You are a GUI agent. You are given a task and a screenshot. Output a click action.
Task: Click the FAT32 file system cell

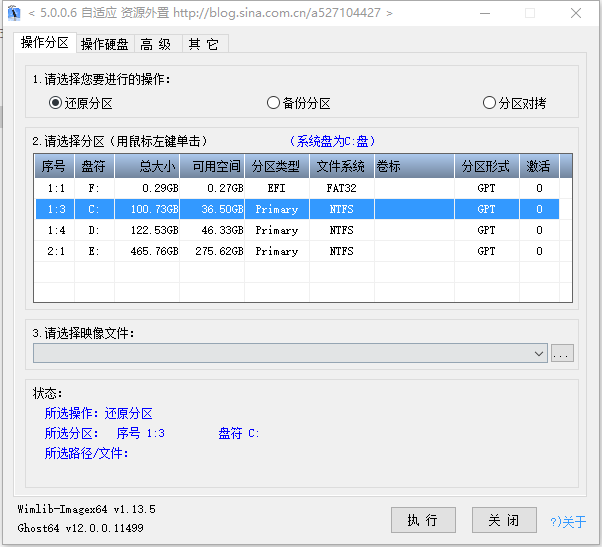pos(342,188)
